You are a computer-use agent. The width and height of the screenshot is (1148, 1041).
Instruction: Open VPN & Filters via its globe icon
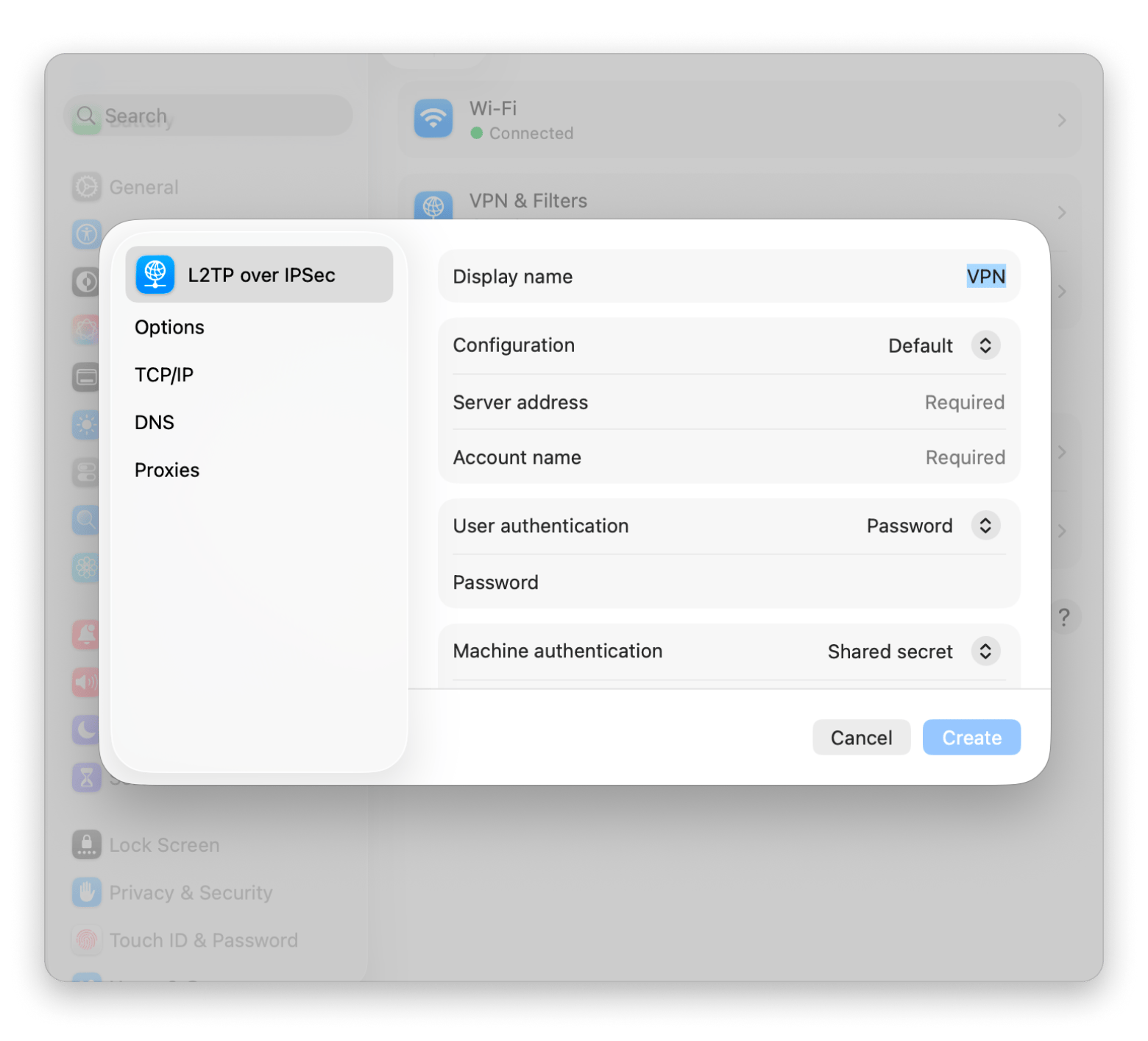[x=433, y=207]
